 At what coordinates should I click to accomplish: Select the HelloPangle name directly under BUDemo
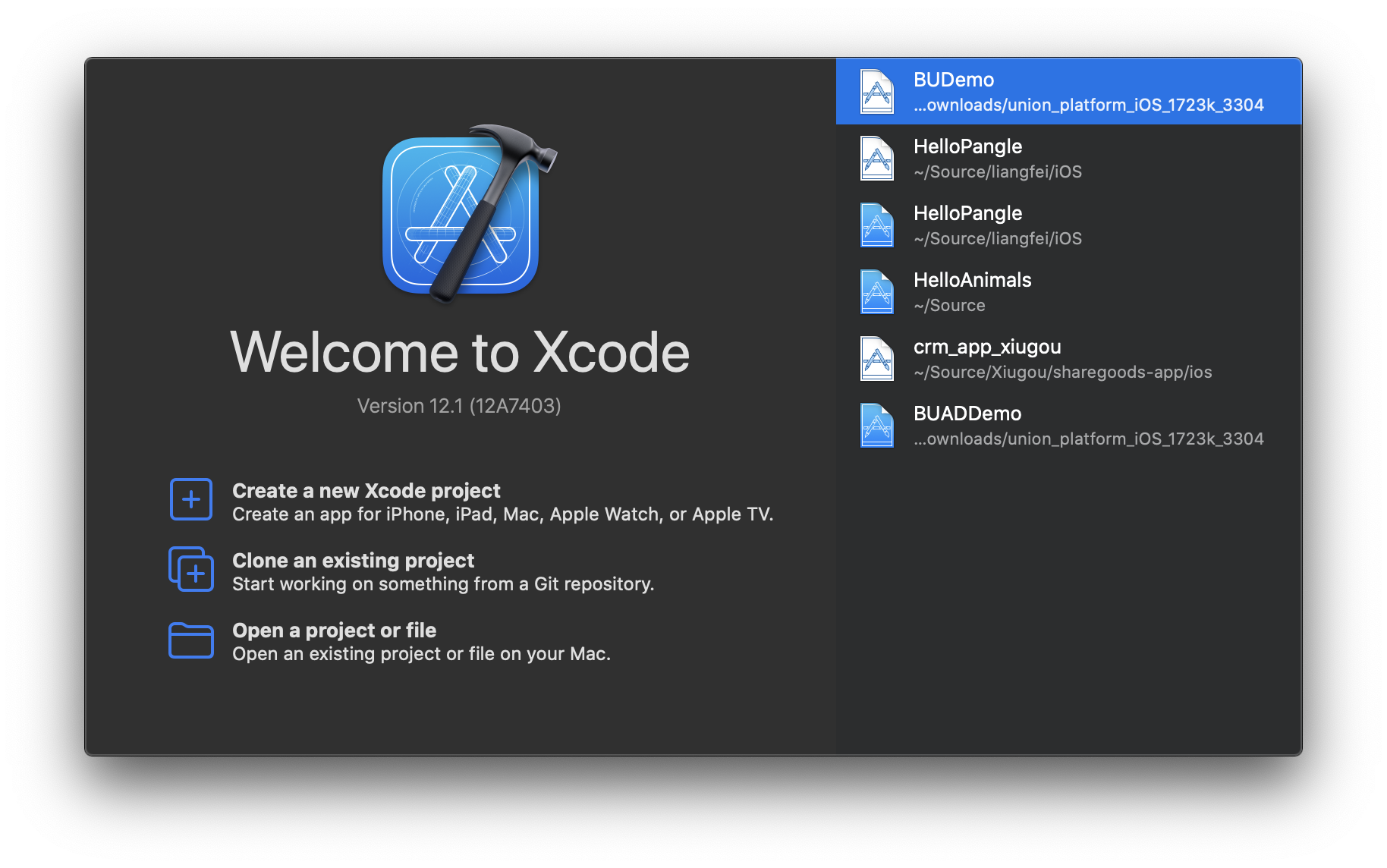tap(967, 146)
